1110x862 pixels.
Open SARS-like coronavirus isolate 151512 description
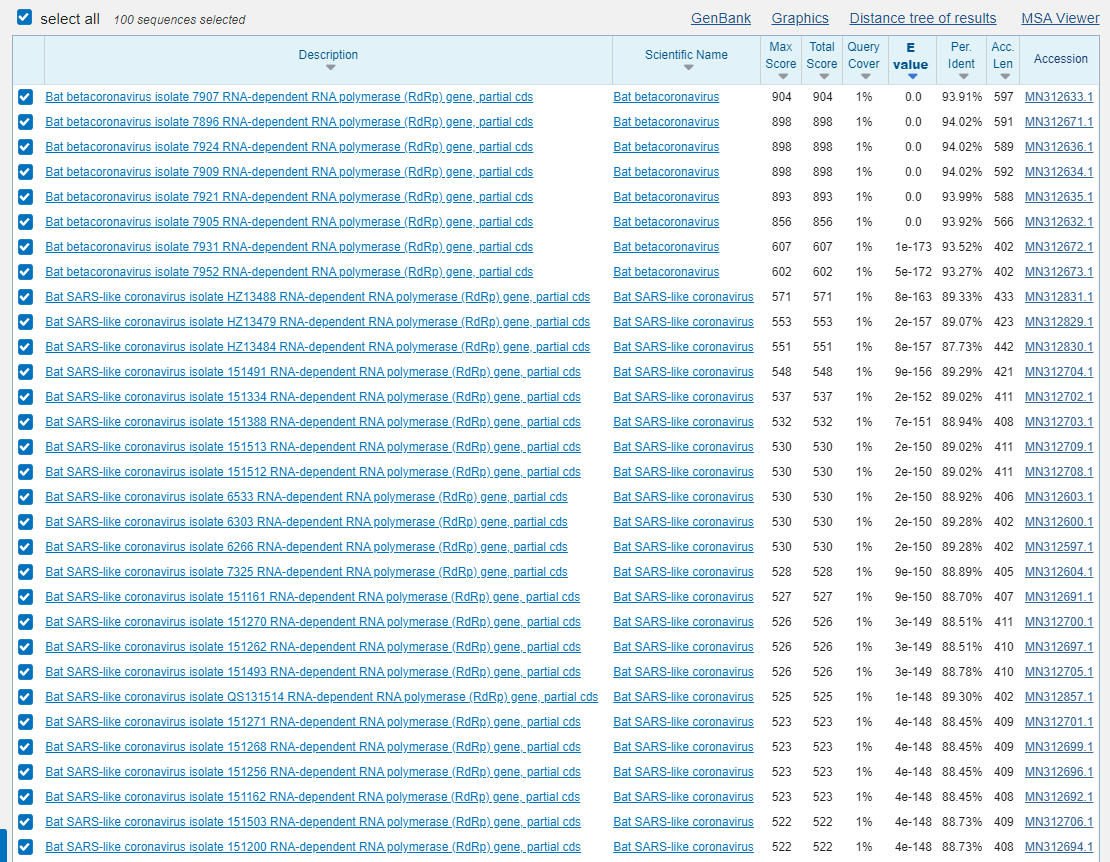click(x=313, y=472)
